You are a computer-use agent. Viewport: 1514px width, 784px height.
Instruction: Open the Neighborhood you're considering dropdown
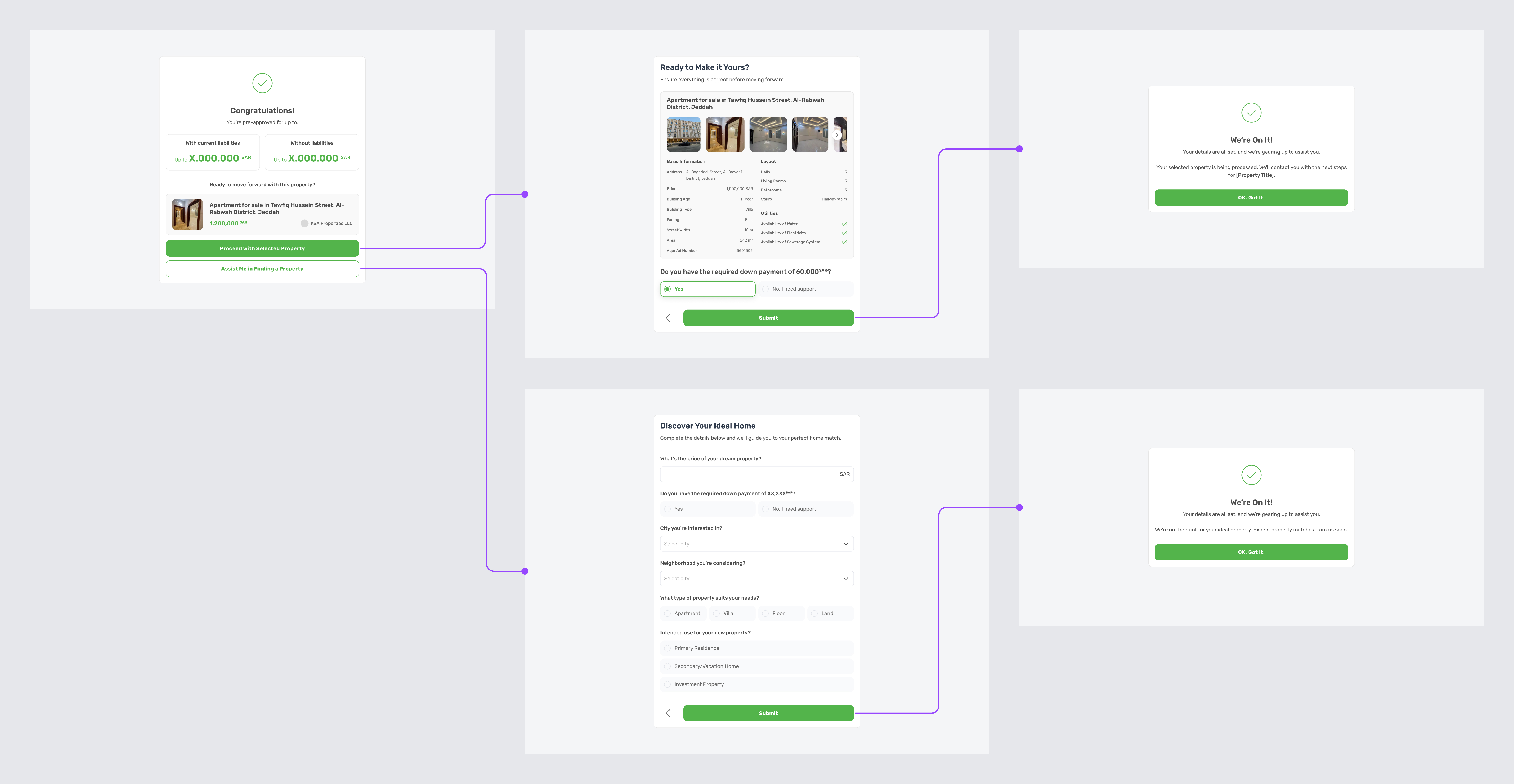[756, 579]
